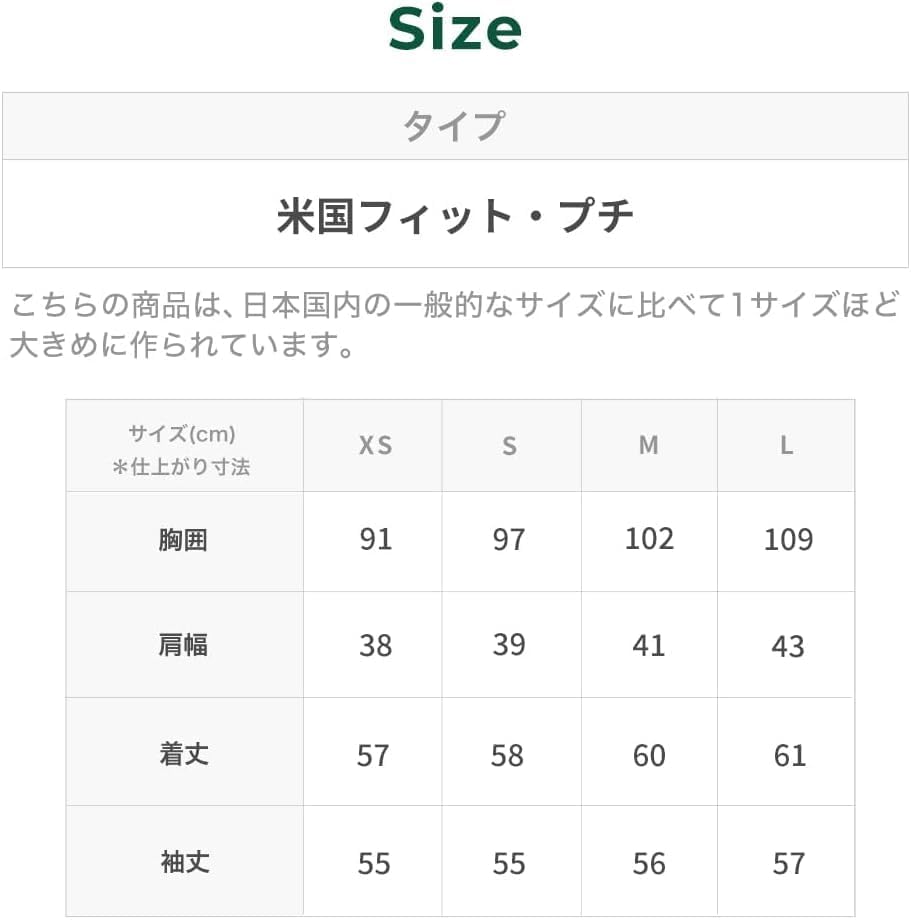
Task: Select the S size column header
Action: (509, 446)
